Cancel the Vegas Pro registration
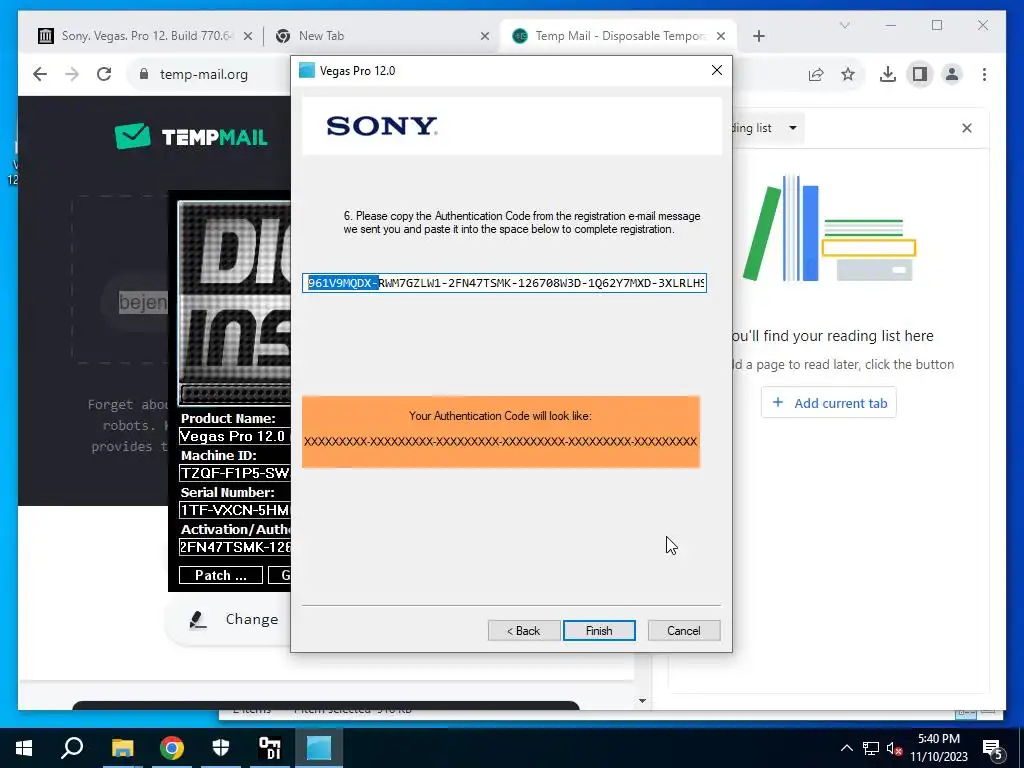 point(684,630)
